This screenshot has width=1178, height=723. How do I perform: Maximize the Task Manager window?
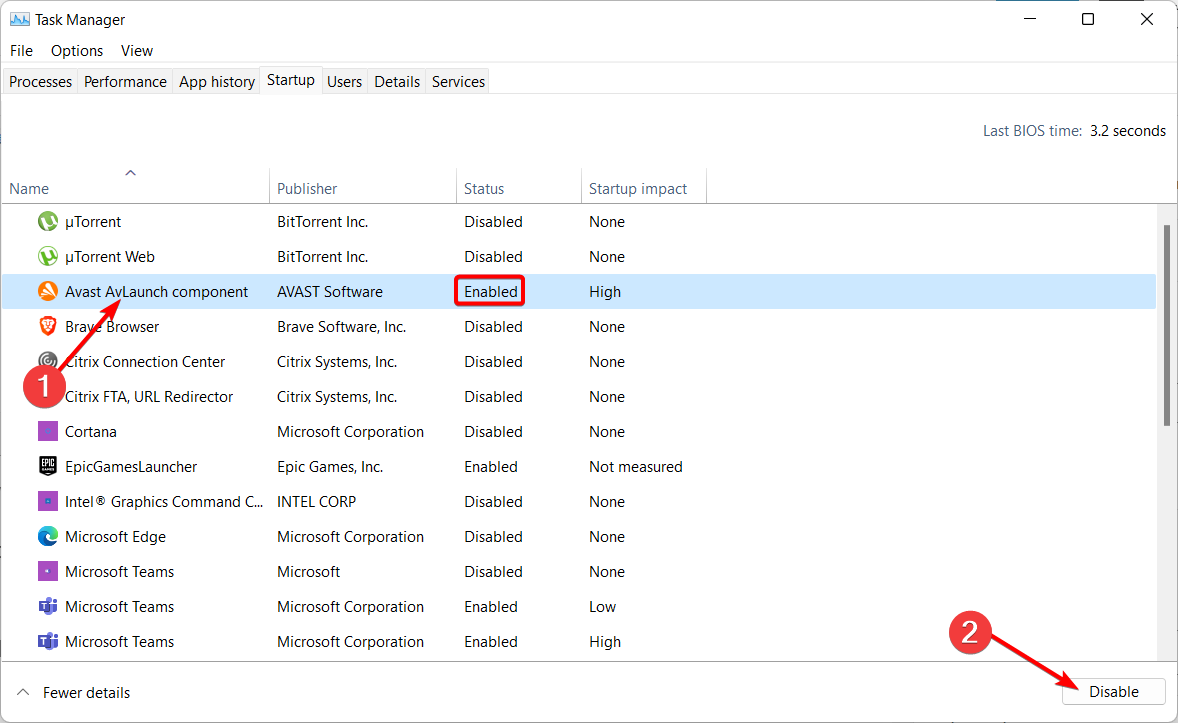(1087, 20)
